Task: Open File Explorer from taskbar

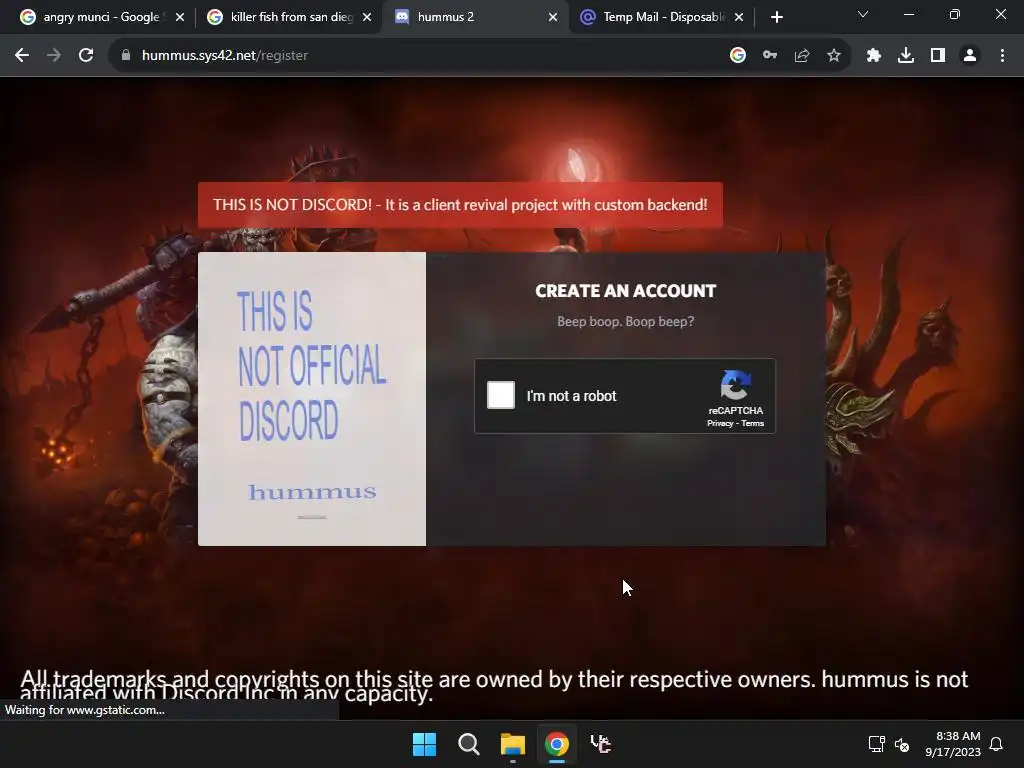Action: [513, 744]
